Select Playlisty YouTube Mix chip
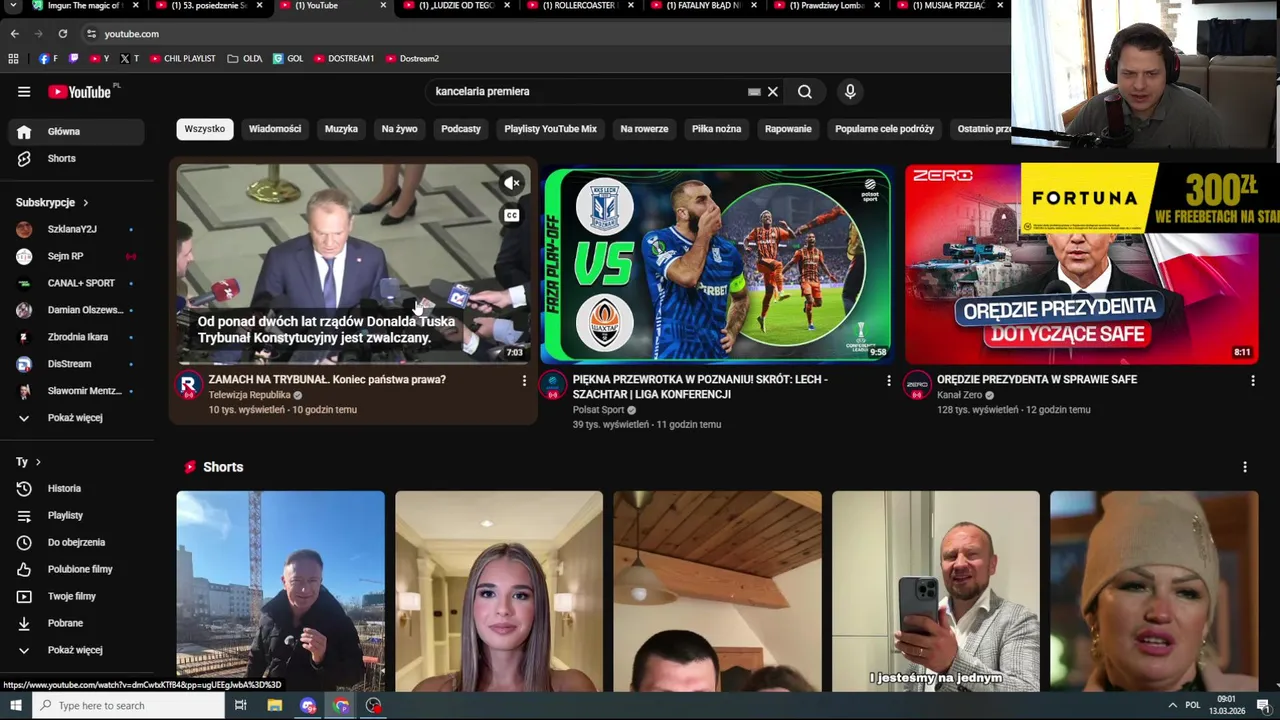Screen dimensions: 1280x720 (550, 129)
